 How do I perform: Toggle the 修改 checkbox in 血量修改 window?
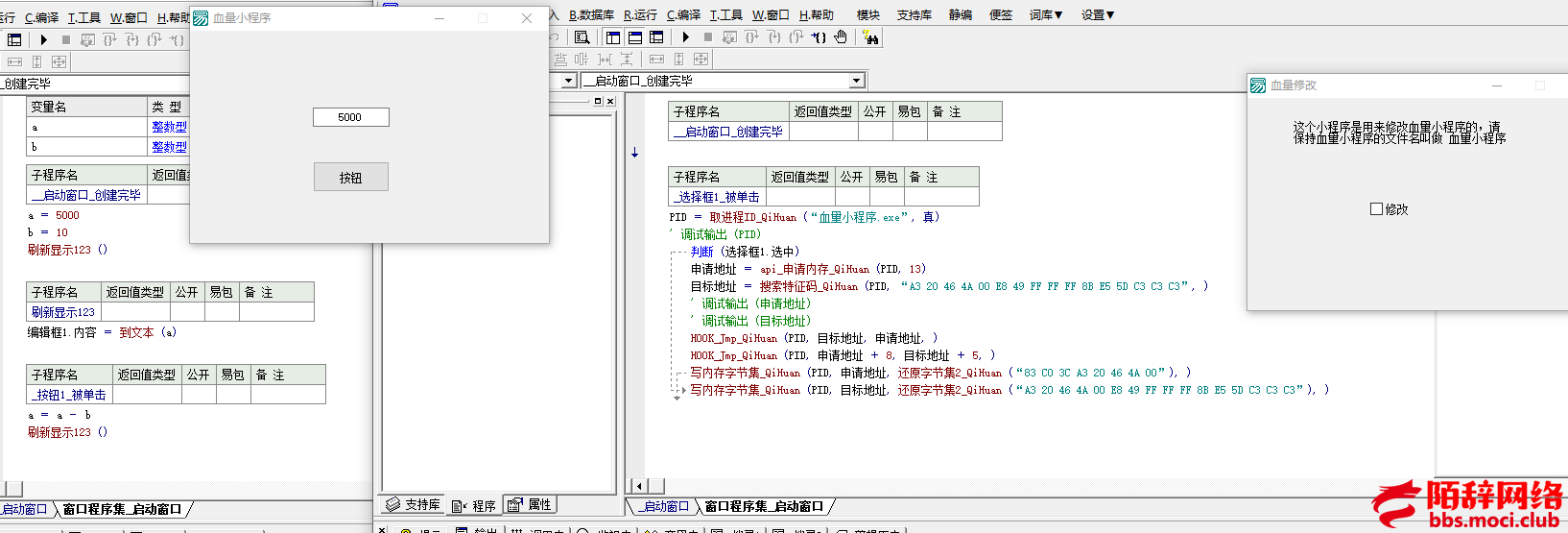[x=1377, y=208]
